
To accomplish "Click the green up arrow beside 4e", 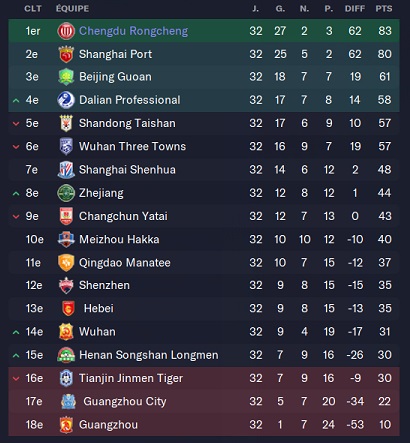I will click(16, 100).
